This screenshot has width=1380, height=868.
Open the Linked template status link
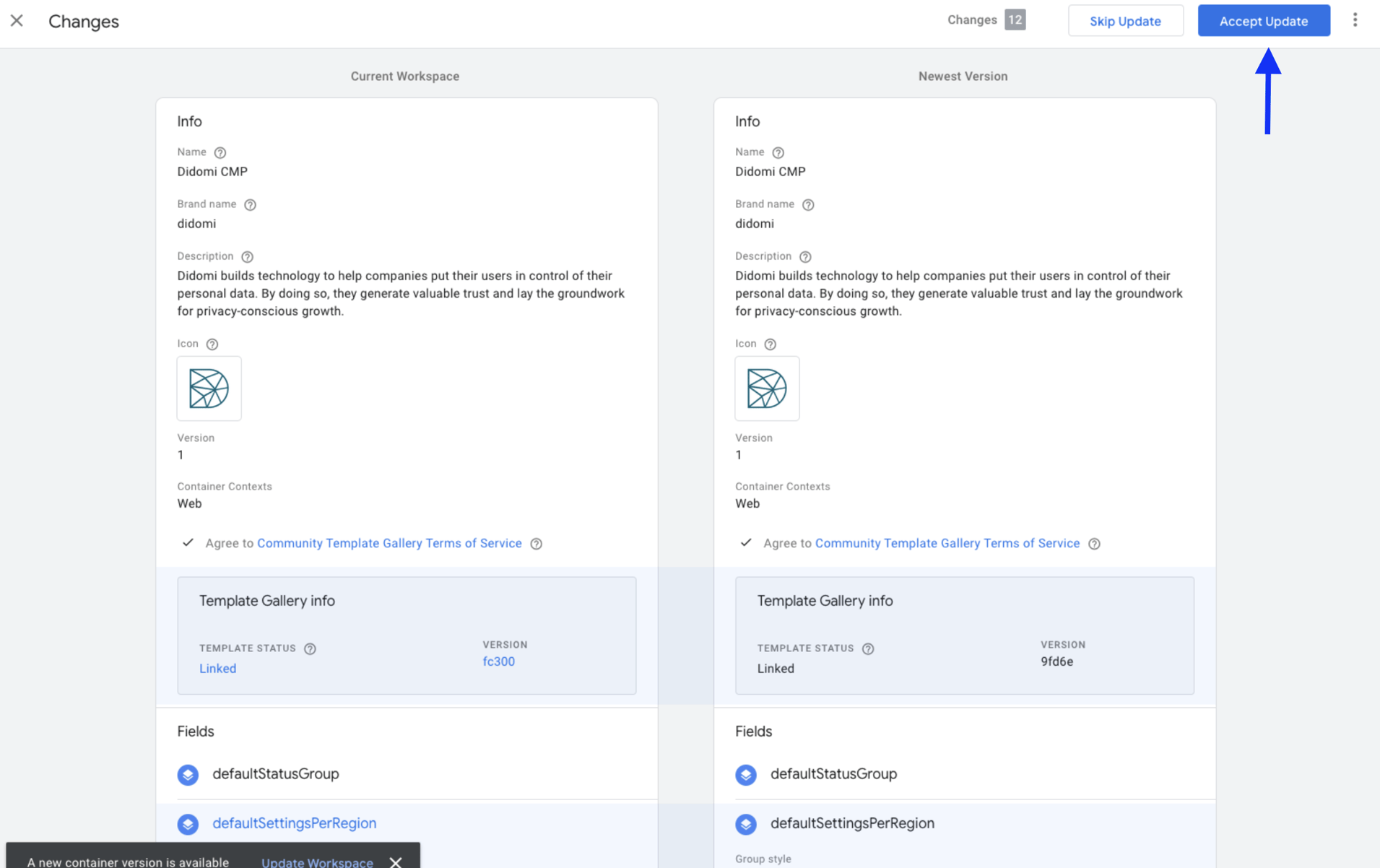pyautogui.click(x=217, y=668)
